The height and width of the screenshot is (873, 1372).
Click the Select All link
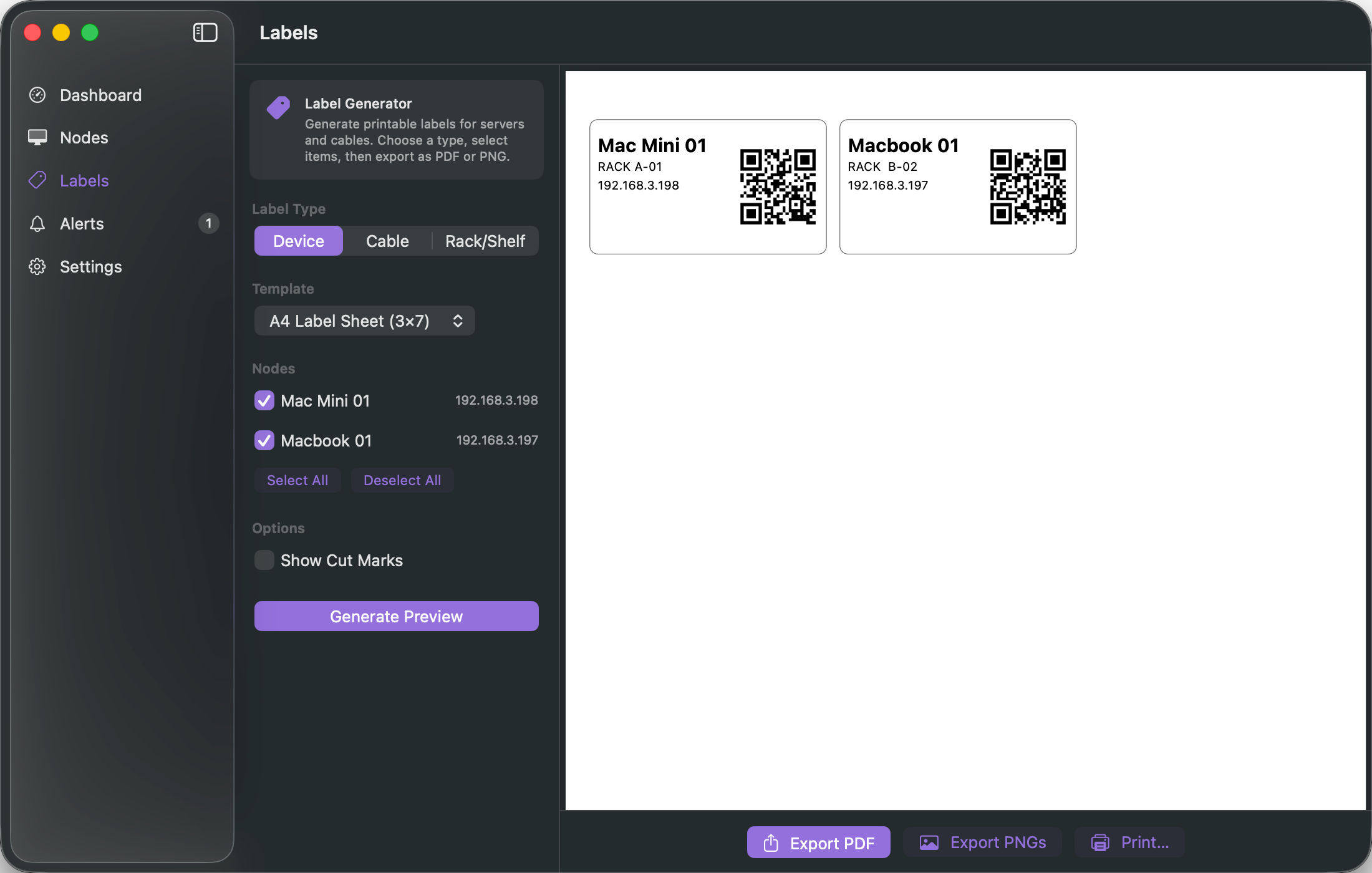click(x=297, y=480)
